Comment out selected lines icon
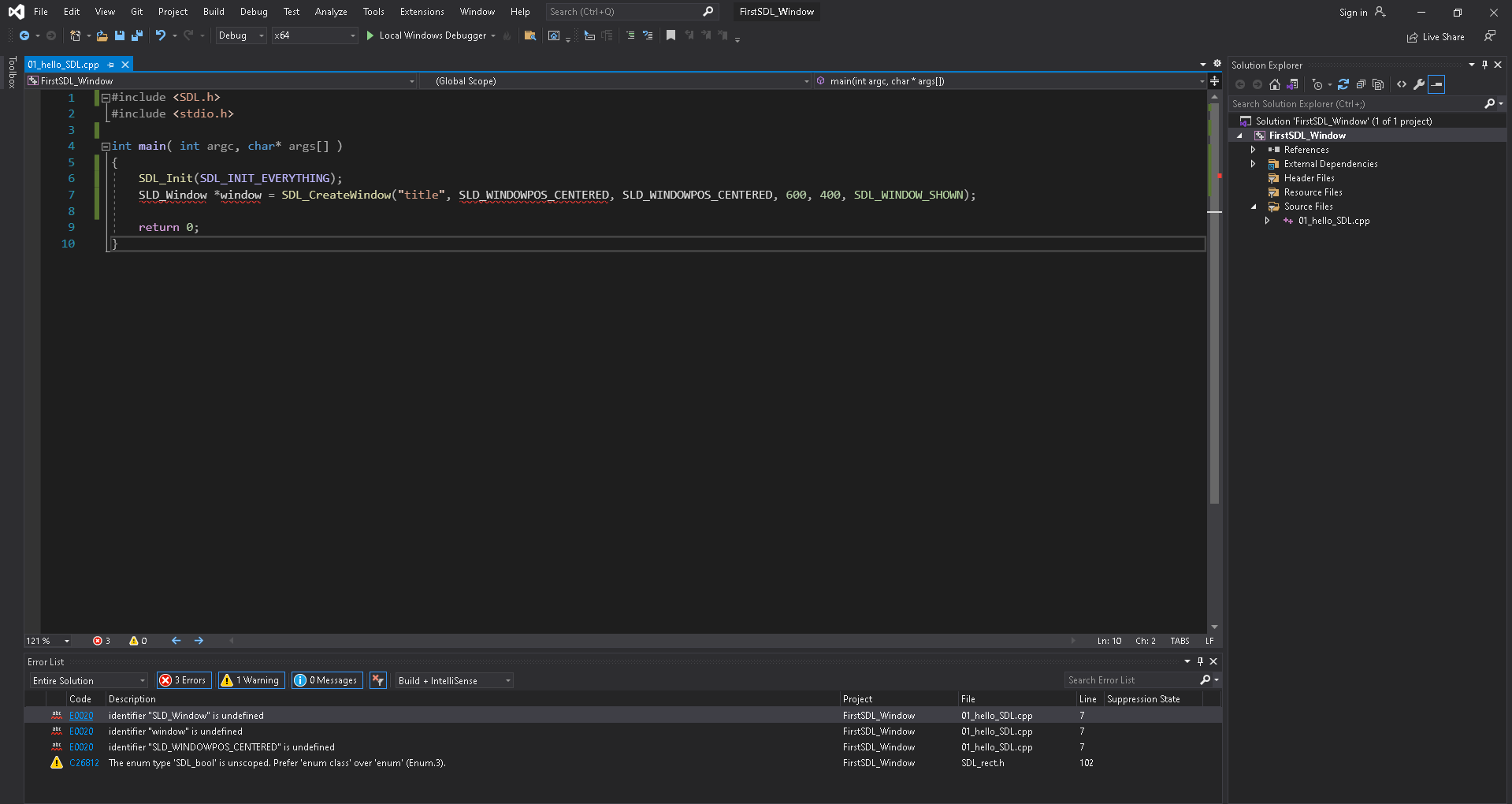The image size is (1512, 804). pos(630,35)
